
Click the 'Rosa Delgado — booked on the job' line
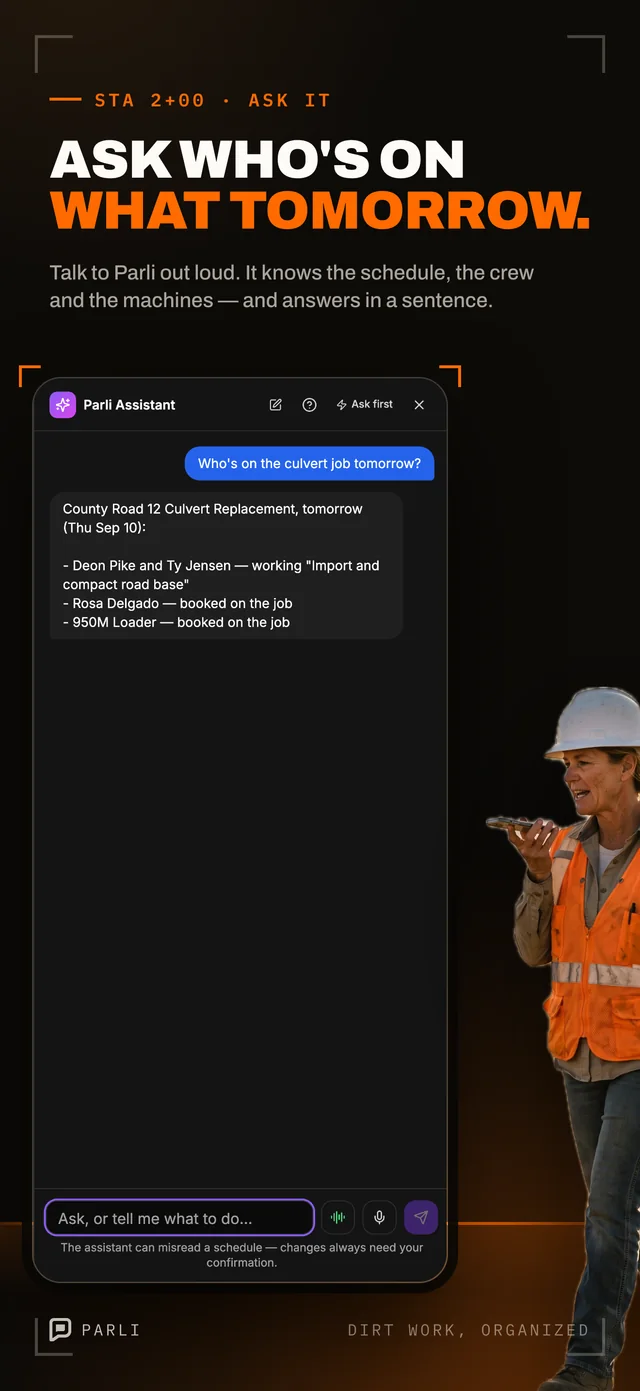[x=178, y=603]
